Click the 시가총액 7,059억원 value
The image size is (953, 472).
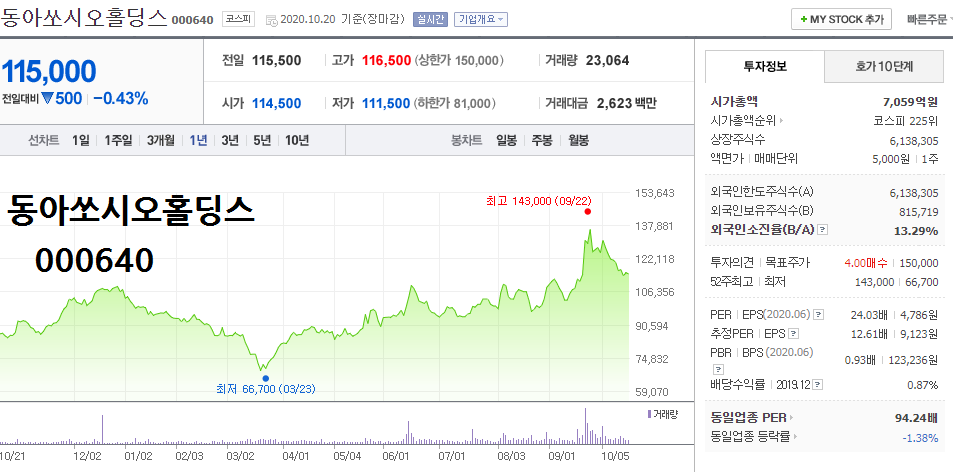pos(910,101)
